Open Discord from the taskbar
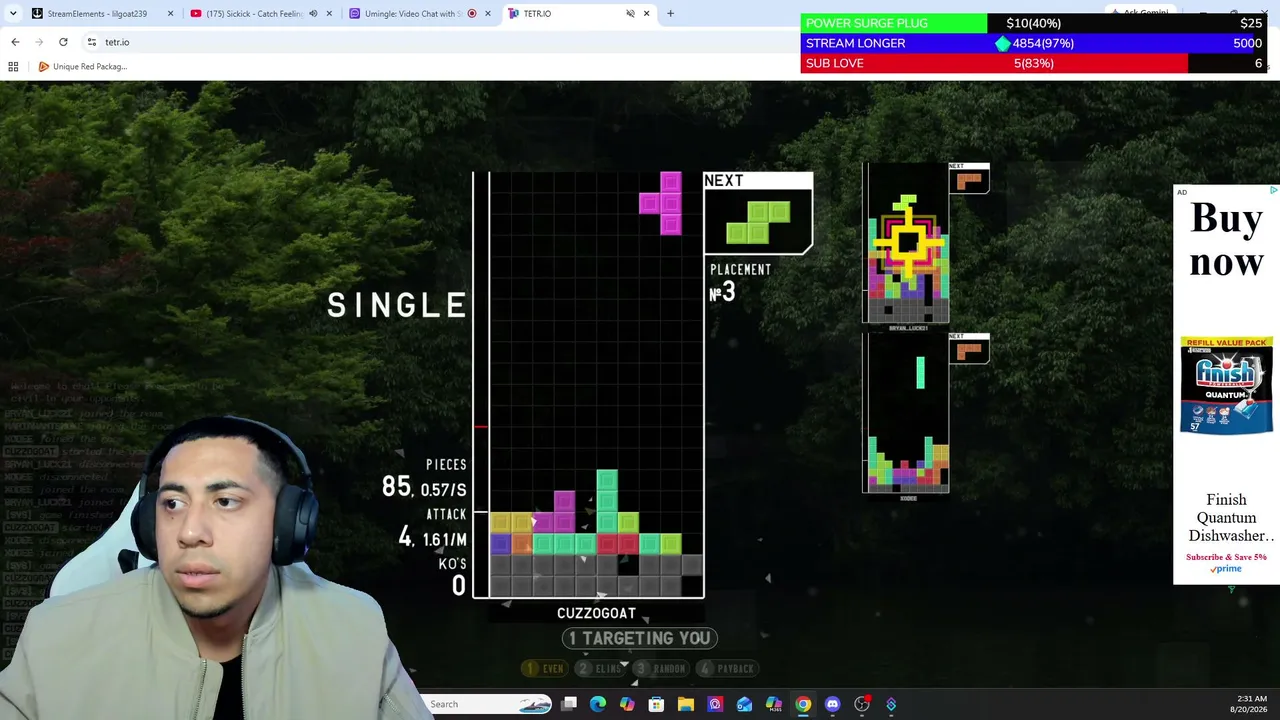 pos(832,704)
